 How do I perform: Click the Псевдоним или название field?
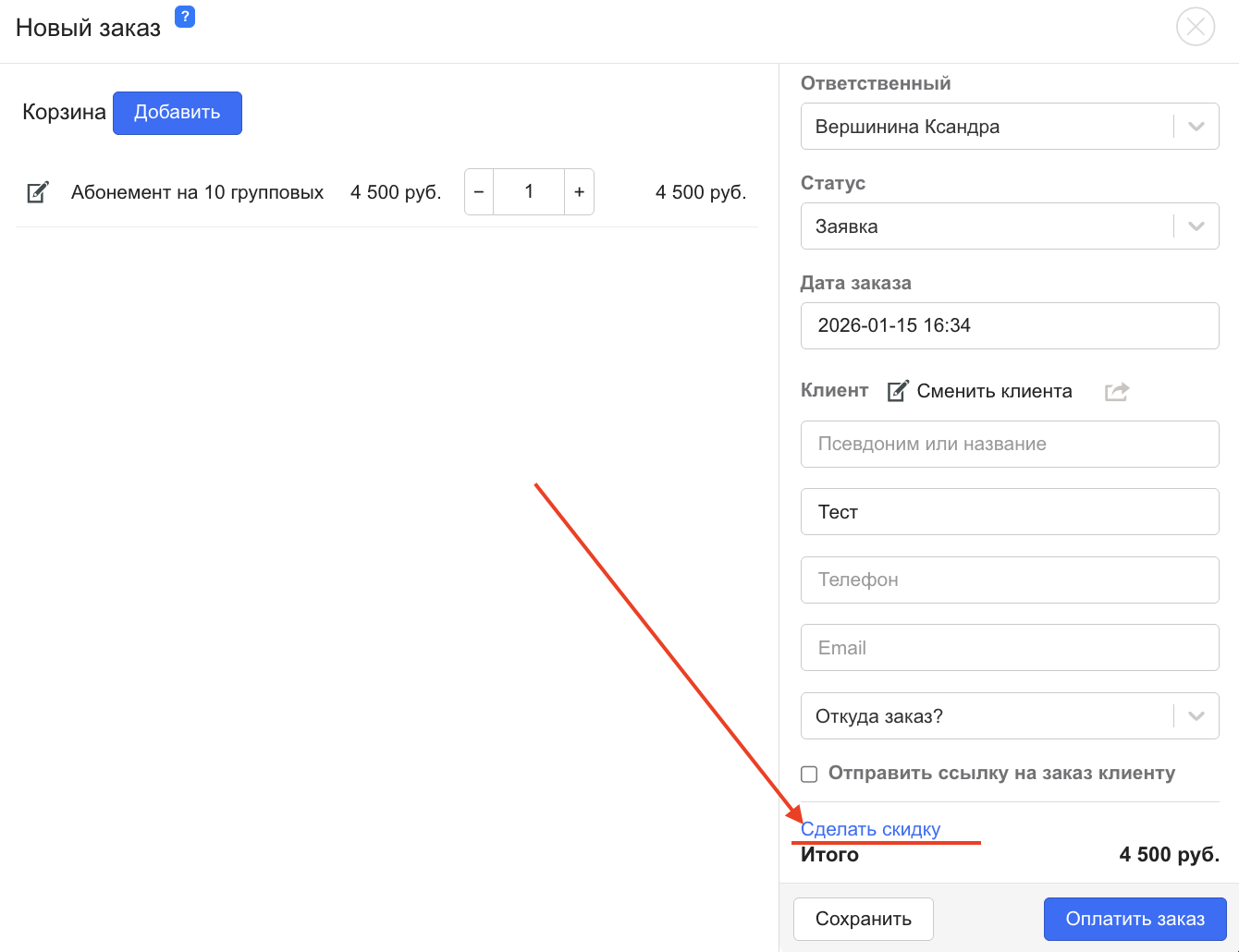click(x=1009, y=444)
